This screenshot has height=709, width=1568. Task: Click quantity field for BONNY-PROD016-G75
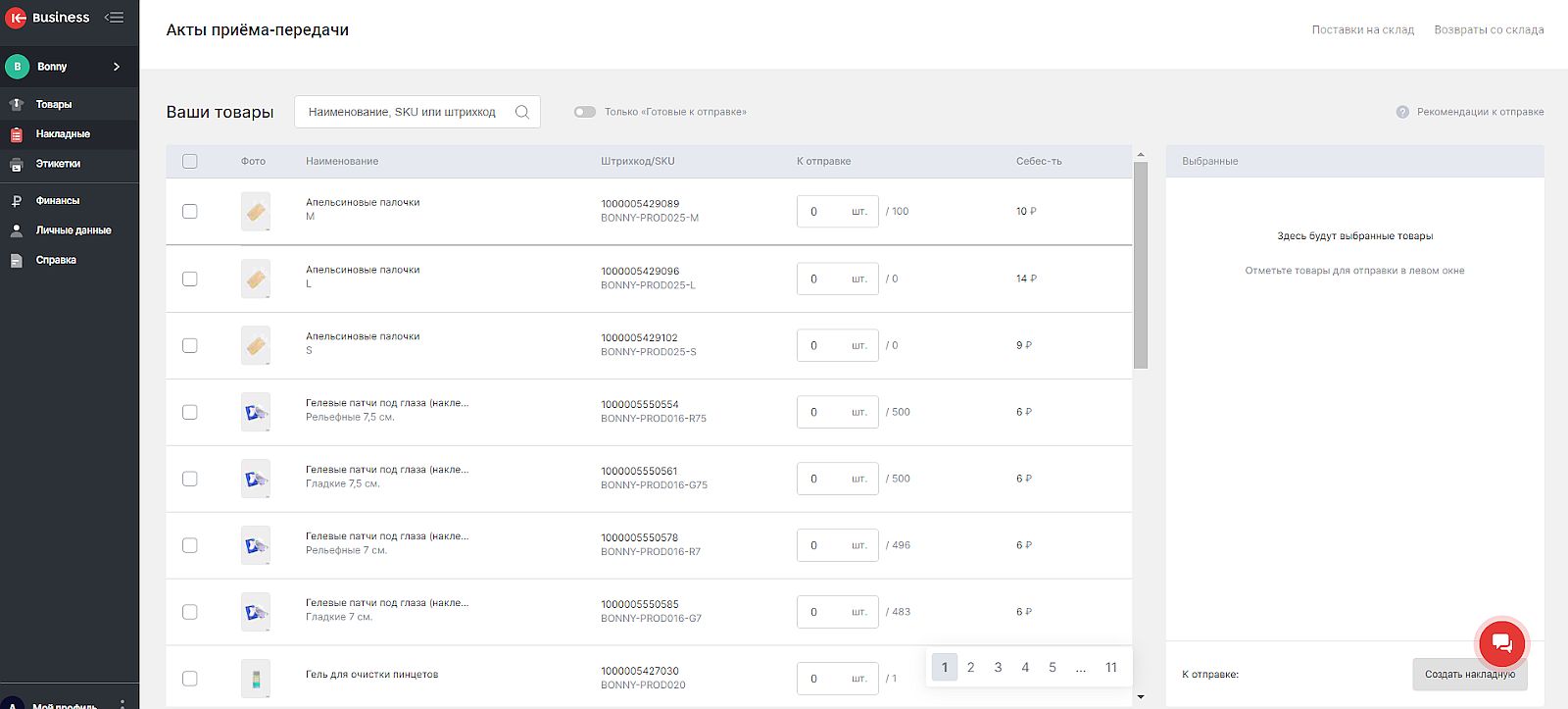point(837,480)
